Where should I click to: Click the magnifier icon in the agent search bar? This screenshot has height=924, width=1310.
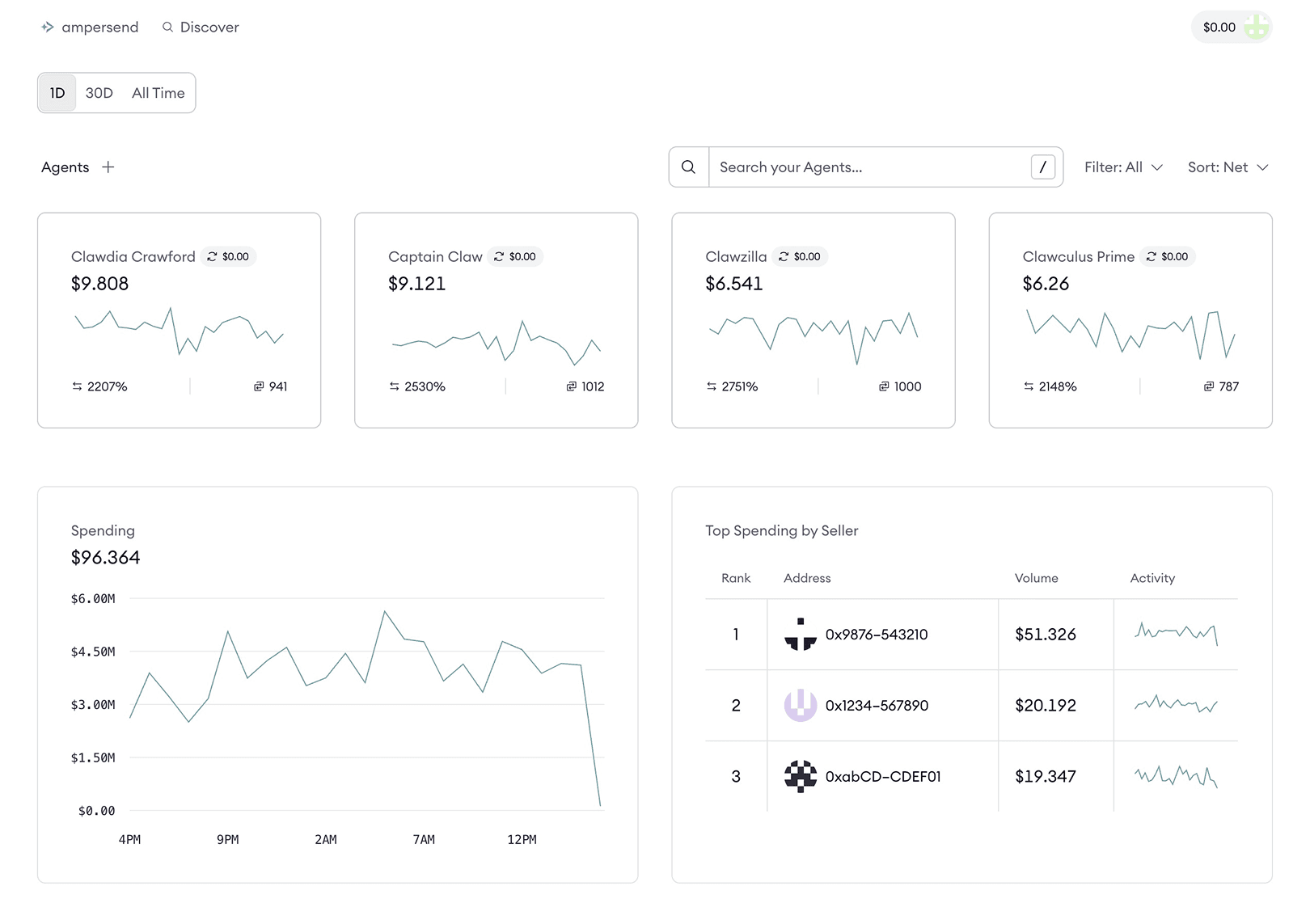[689, 167]
